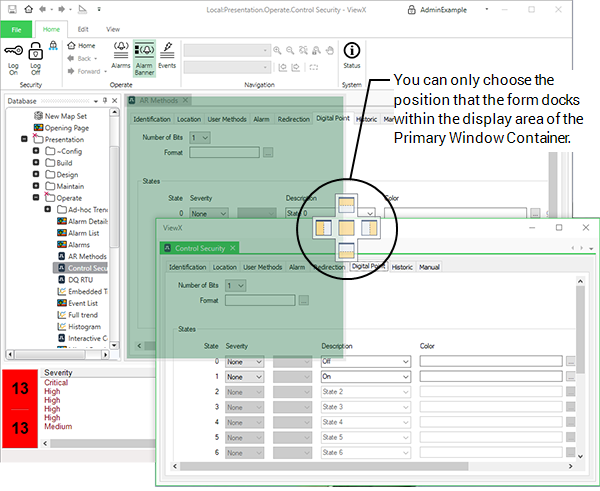Click the green File button
Viewport: 600px width, 491px height.
point(16,30)
